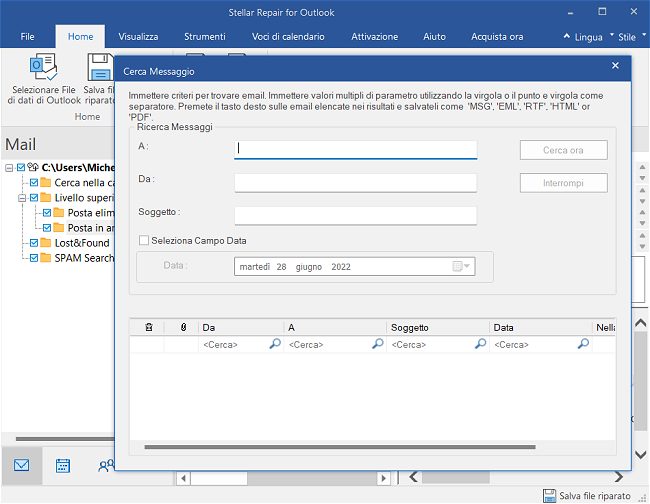Open the Aiuto tab
This screenshot has height=504, width=650.
[434, 36]
